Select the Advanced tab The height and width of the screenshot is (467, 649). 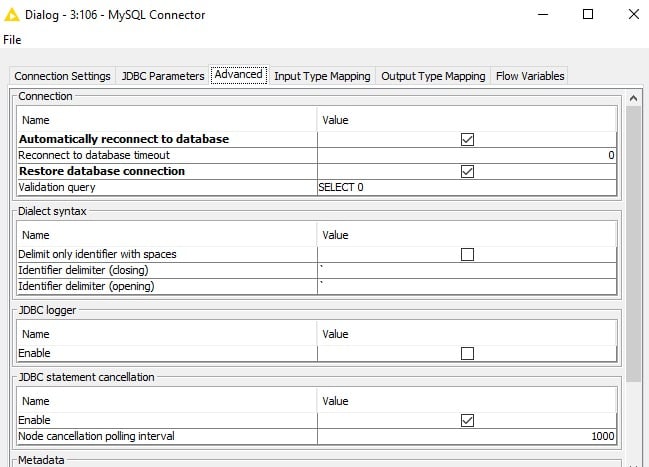[239, 75]
